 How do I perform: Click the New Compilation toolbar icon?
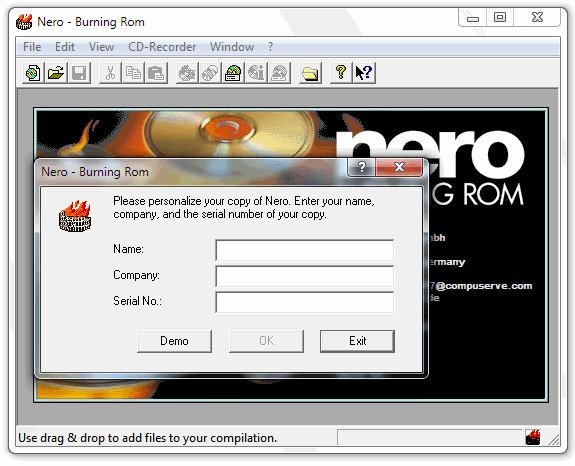[x=33, y=73]
